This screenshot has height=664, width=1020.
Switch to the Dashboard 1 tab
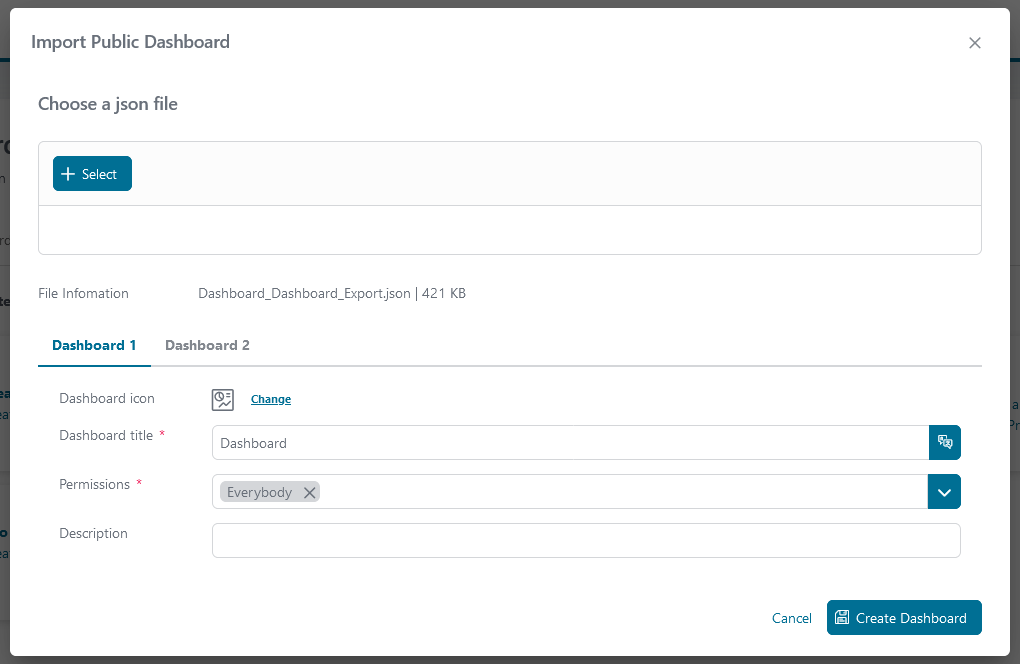[x=94, y=345]
